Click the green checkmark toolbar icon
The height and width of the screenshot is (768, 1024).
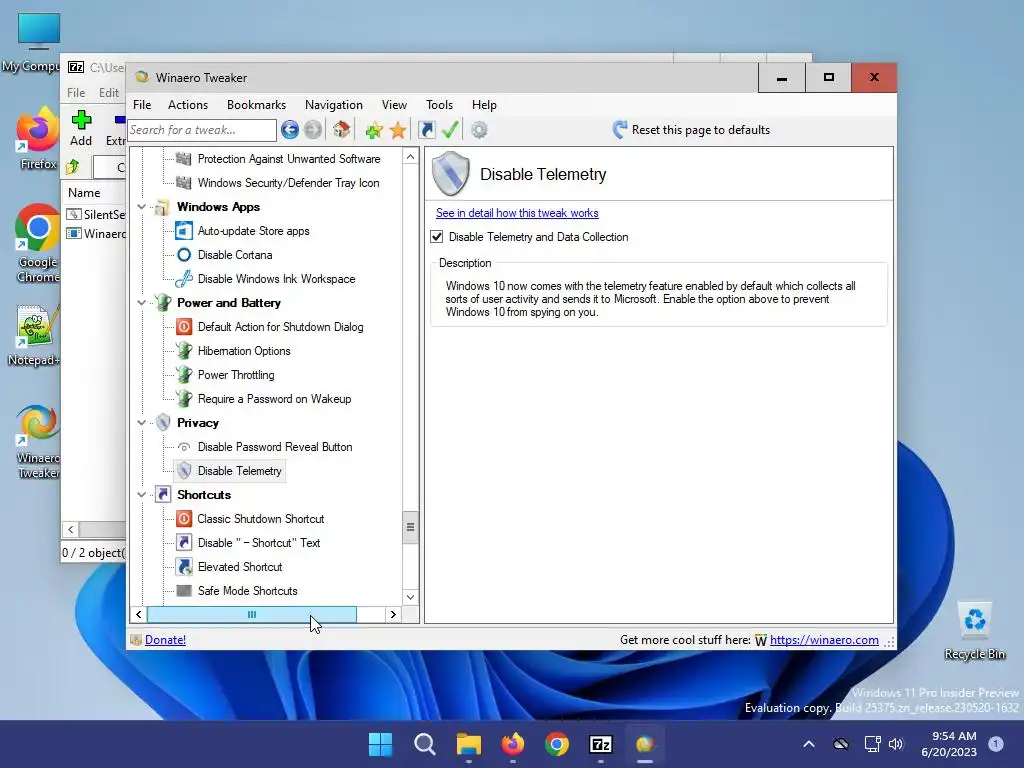pos(450,130)
